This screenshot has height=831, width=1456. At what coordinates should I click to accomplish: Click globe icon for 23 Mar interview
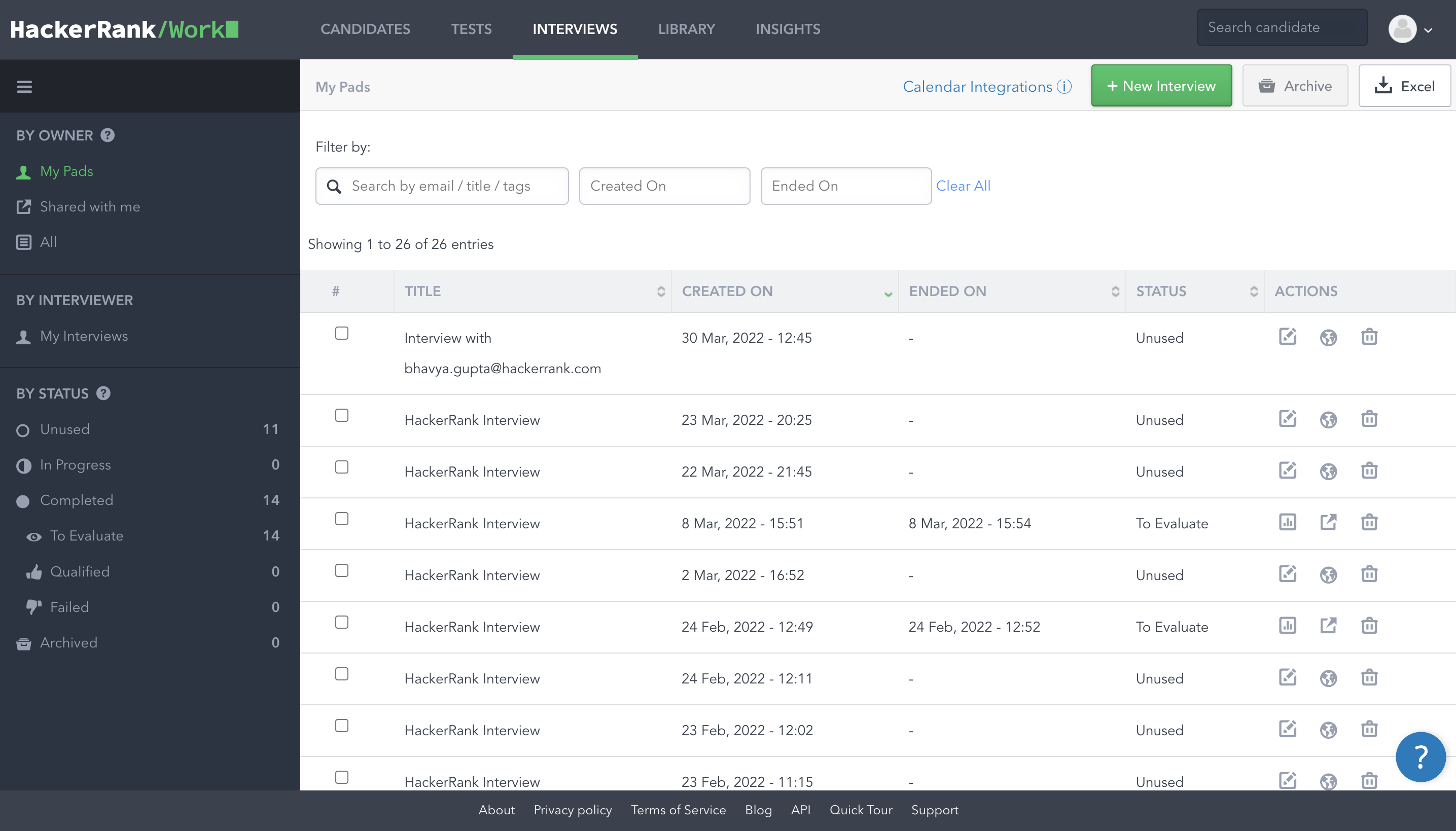(x=1328, y=419)
